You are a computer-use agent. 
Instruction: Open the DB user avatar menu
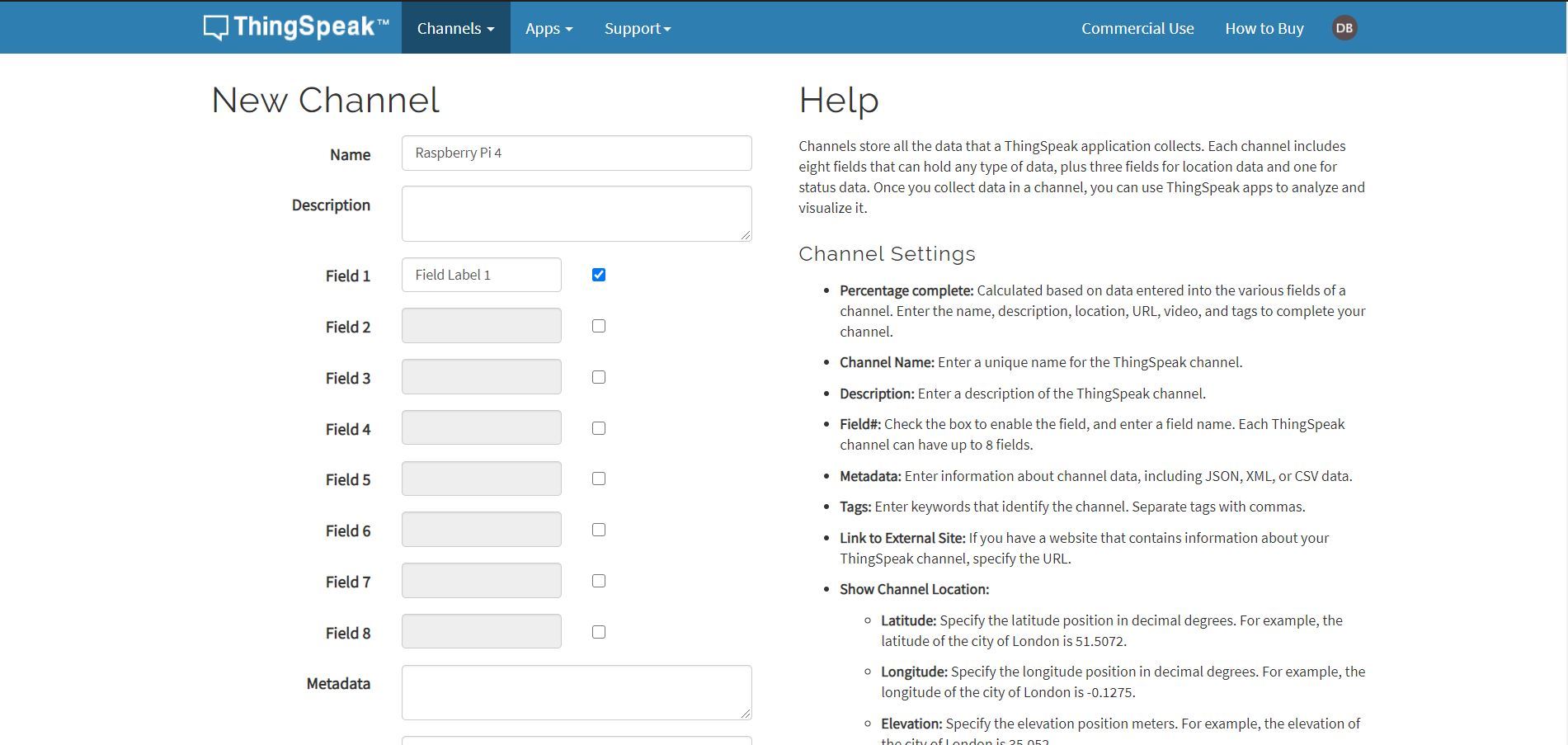coord(1344,28)
